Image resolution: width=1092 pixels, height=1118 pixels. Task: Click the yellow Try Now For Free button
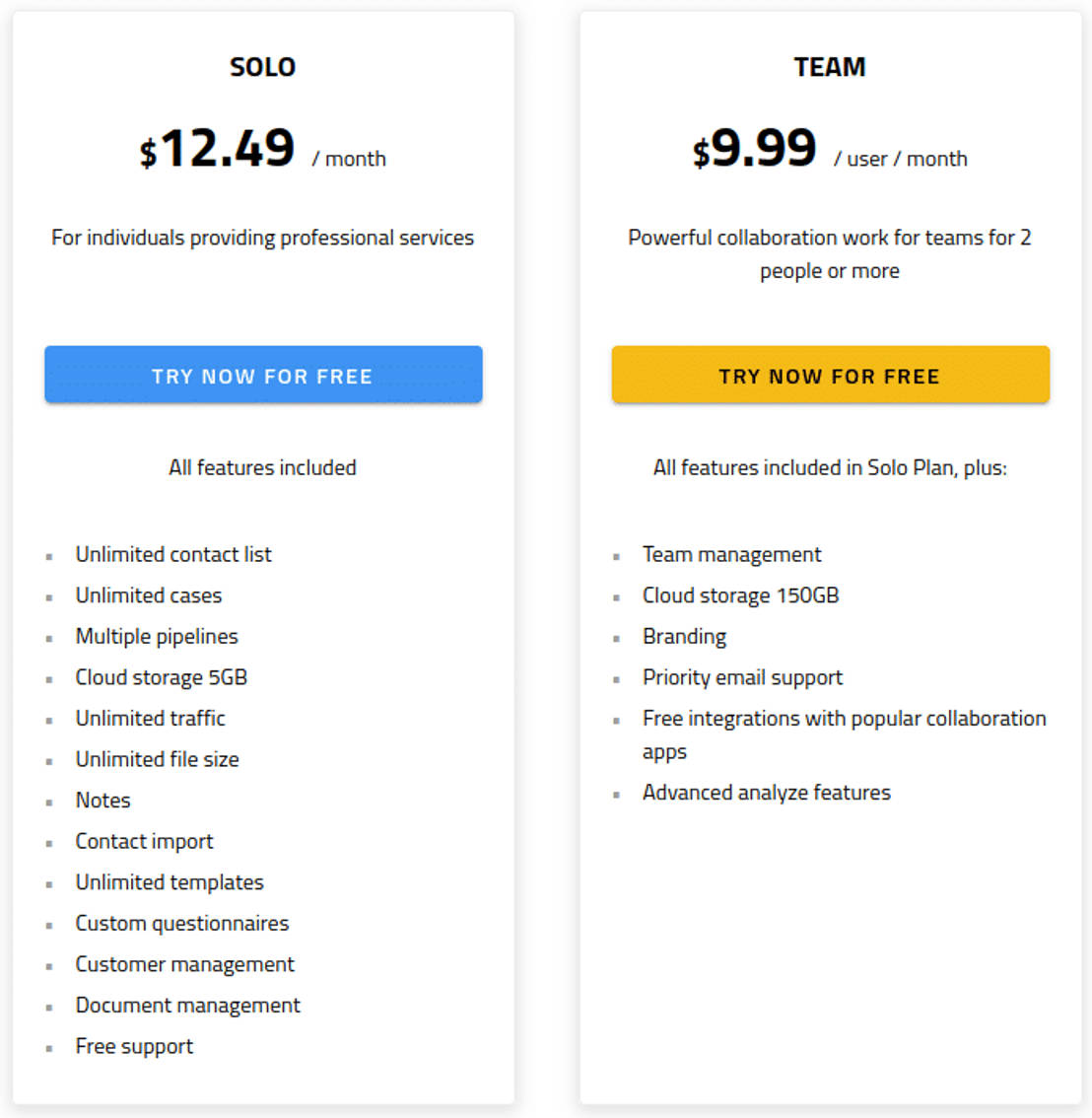[x=830, y=375]
